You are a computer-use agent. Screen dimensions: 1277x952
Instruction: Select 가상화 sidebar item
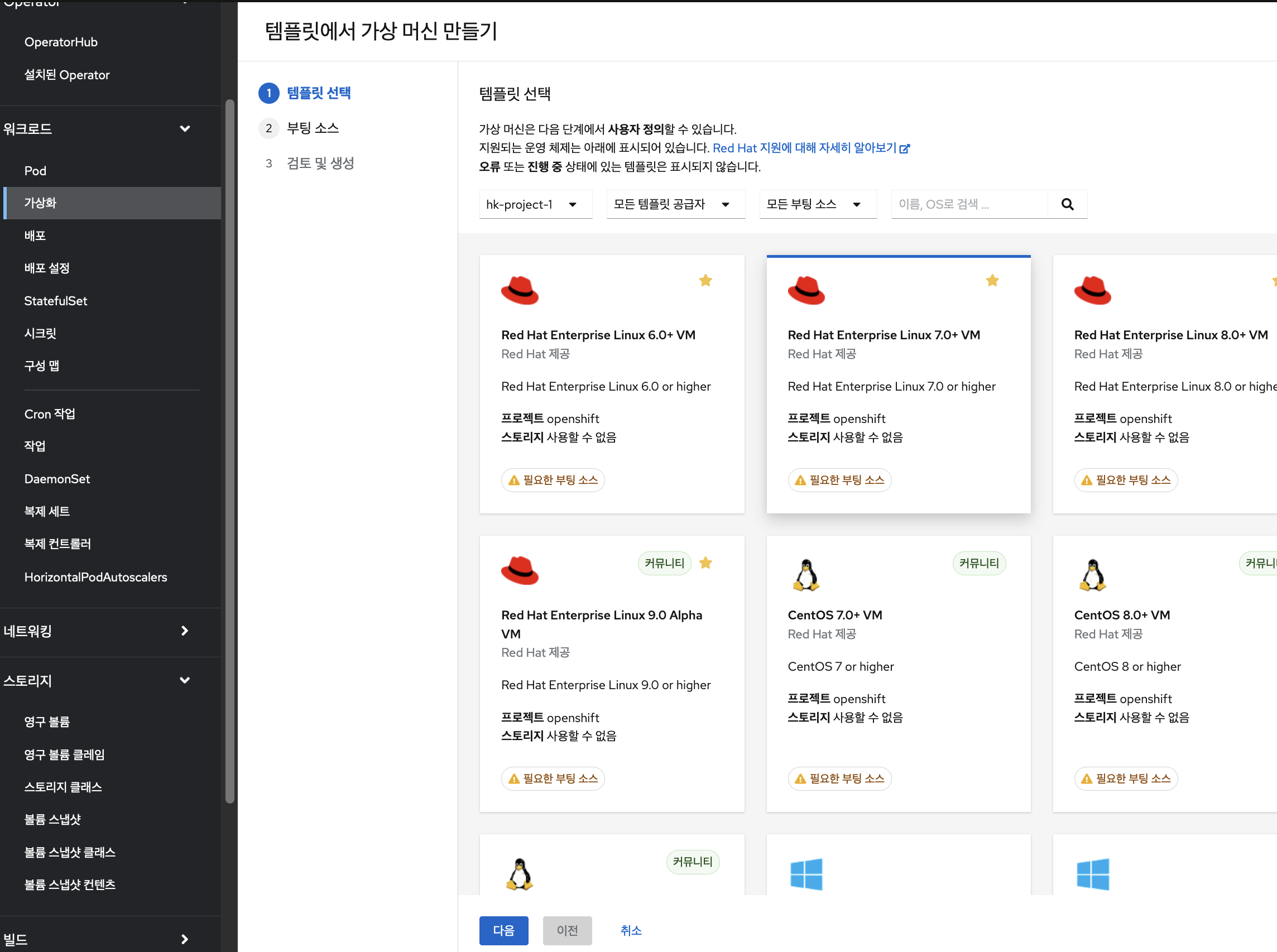112,203
